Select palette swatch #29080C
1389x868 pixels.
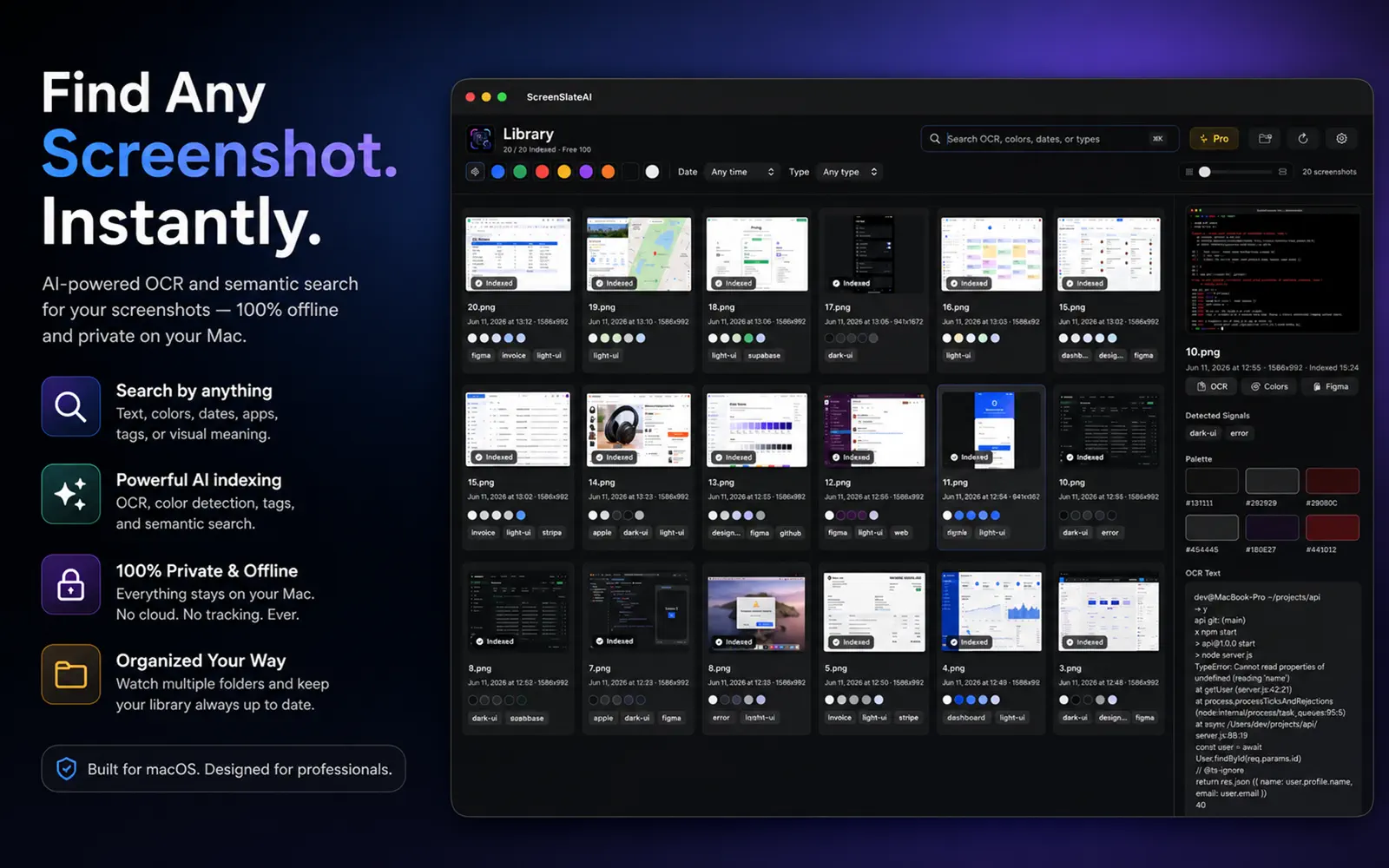tap(1333, 481)
